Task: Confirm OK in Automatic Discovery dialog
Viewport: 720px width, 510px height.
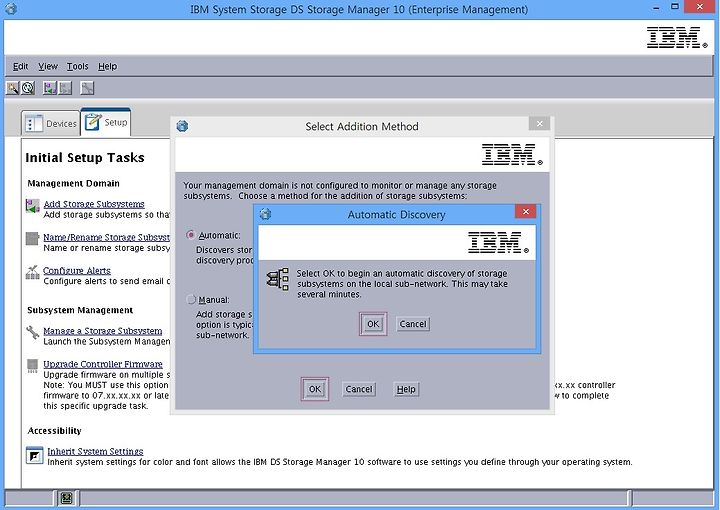Action: [x=373, y=324]
